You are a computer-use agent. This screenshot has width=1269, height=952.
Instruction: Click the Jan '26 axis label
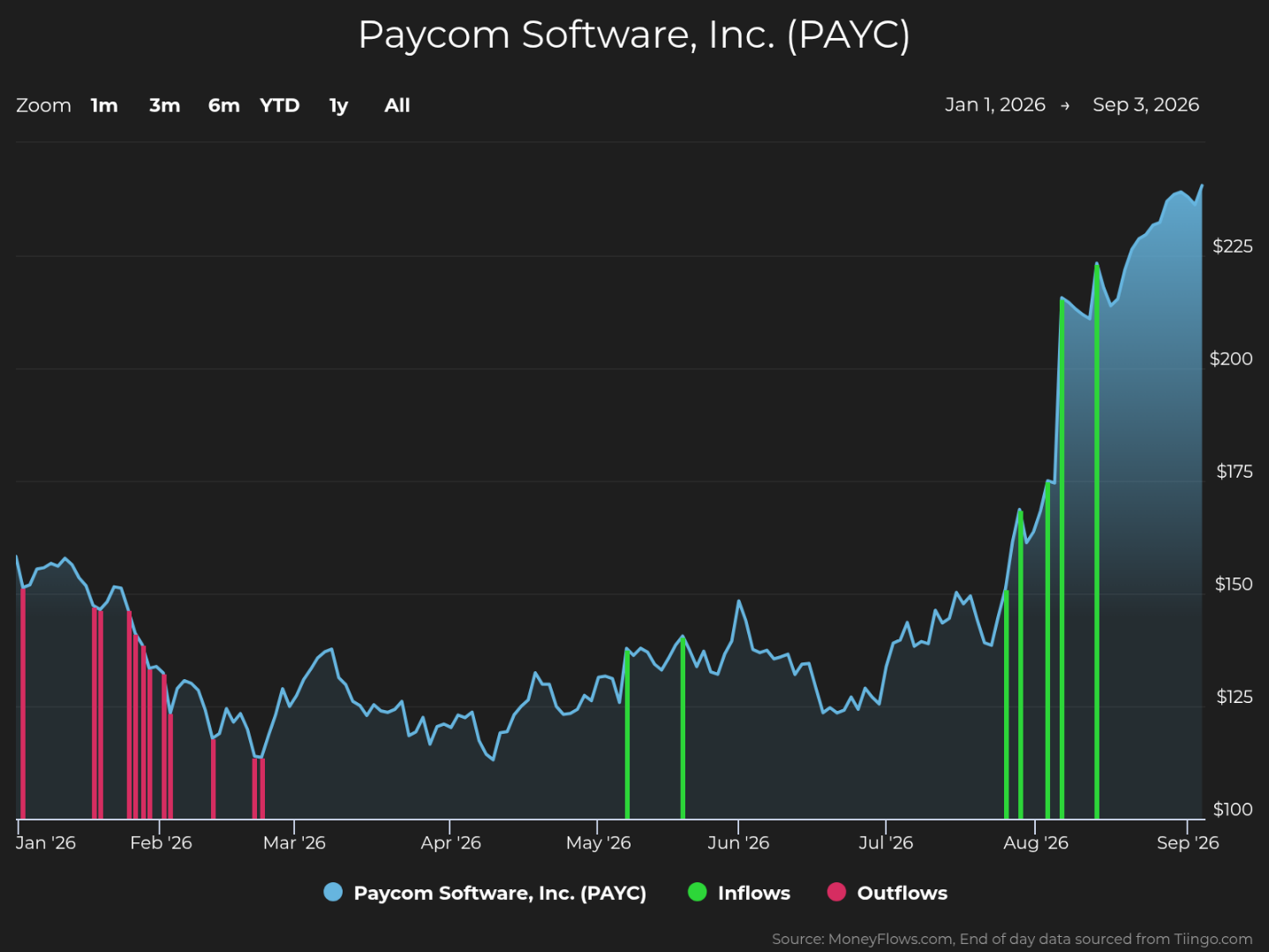click(x=46, y=842)
